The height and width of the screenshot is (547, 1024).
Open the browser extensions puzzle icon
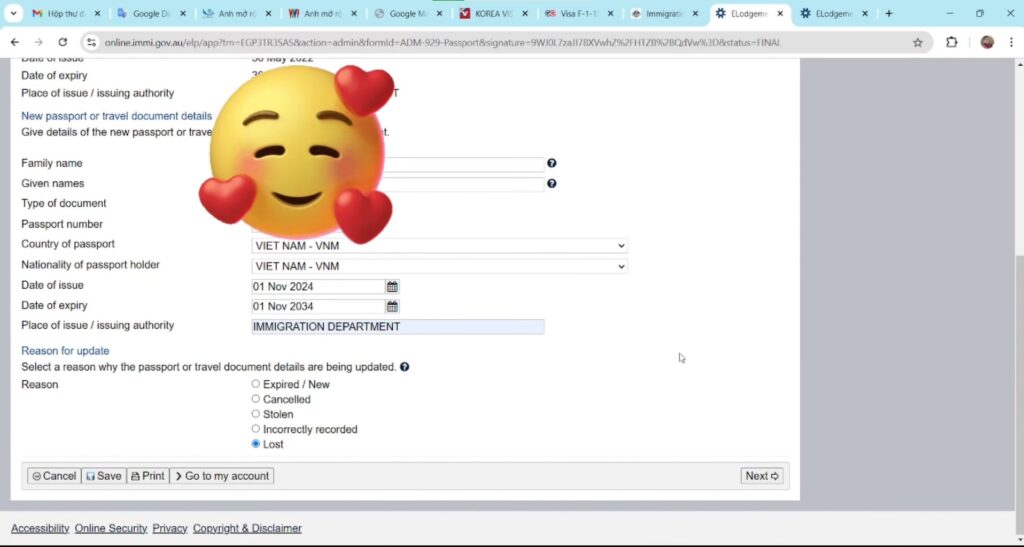pyautogui.click(x=951, y=42)
